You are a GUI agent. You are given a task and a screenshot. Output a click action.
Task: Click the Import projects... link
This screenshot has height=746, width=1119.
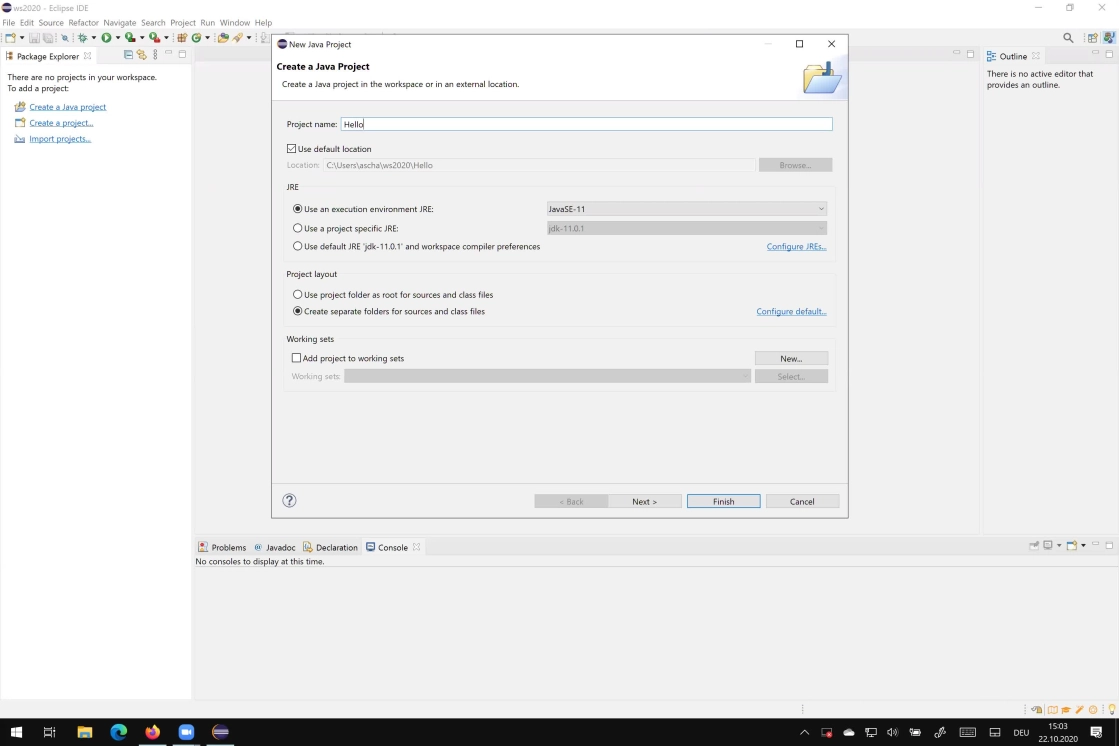click(x=60, y=138)
